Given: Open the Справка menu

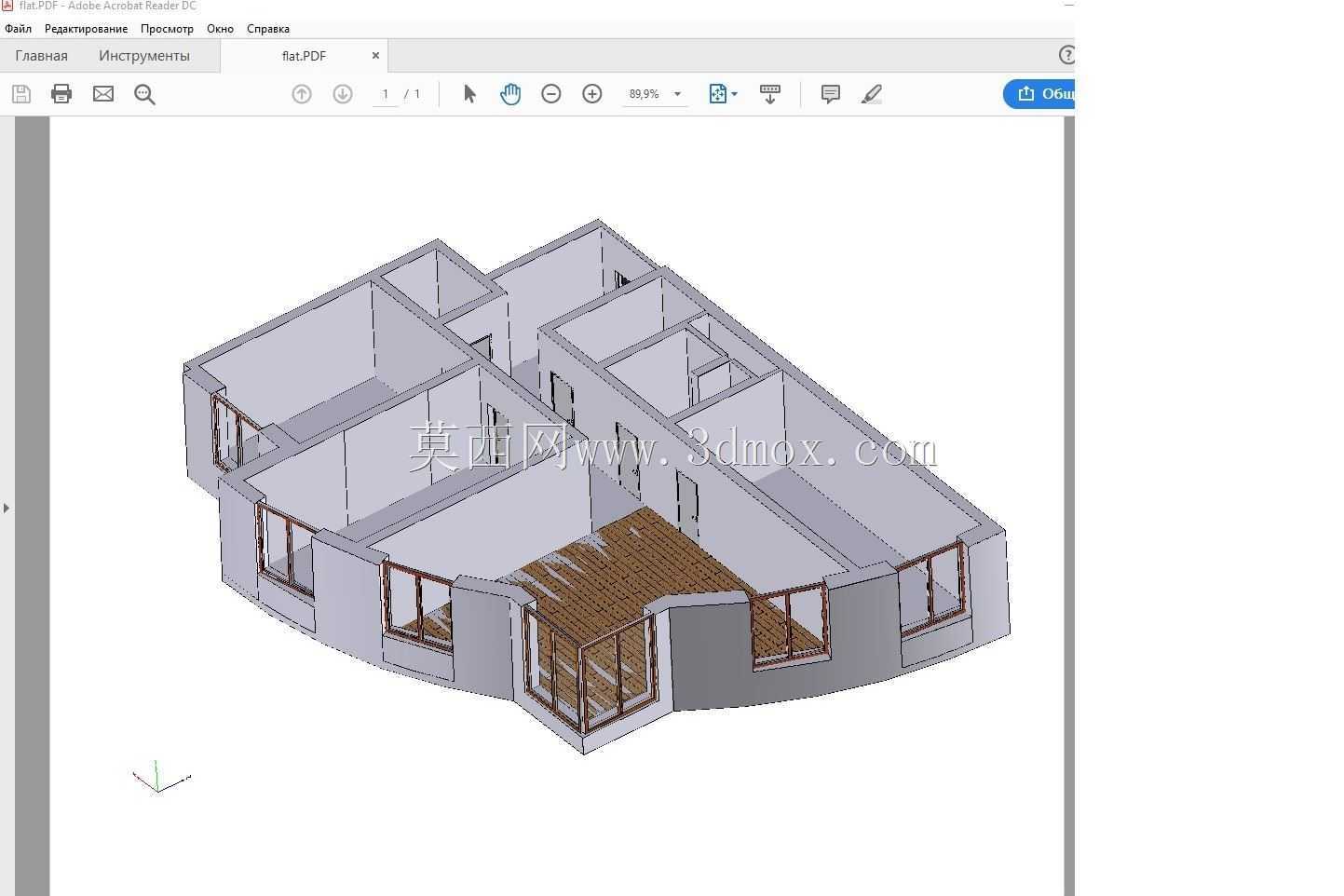Looking at the screenshot, I should tap(268, 29).
